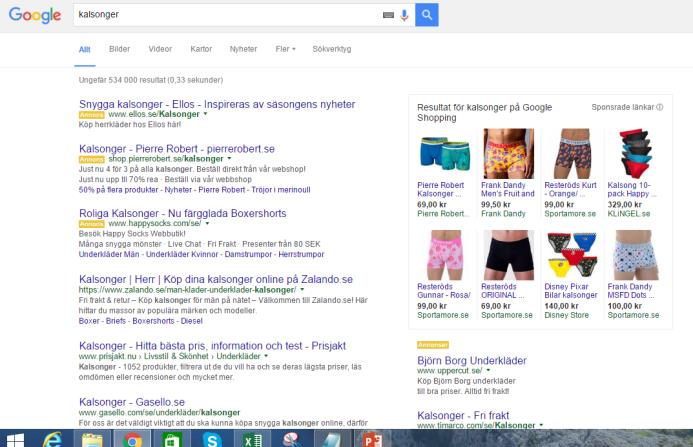Screen dimensions: 693x447
Task: Launch Internet Explorer from the taskbar
Action: tap(53, 439)
